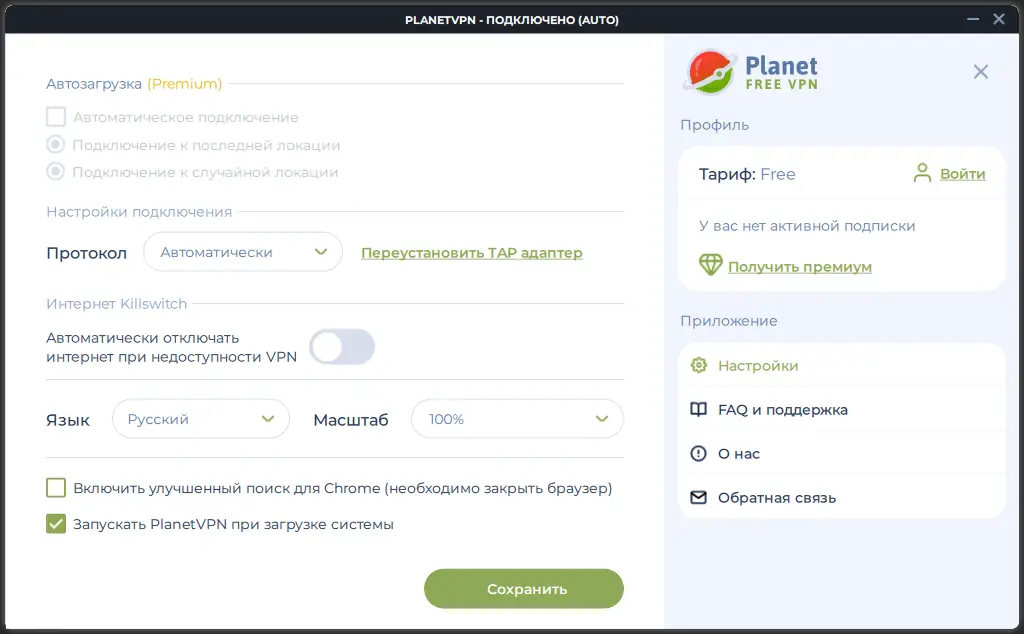Click the Приложение heading
Viewport: 1024px width, 634px height.
click(729, 321)
